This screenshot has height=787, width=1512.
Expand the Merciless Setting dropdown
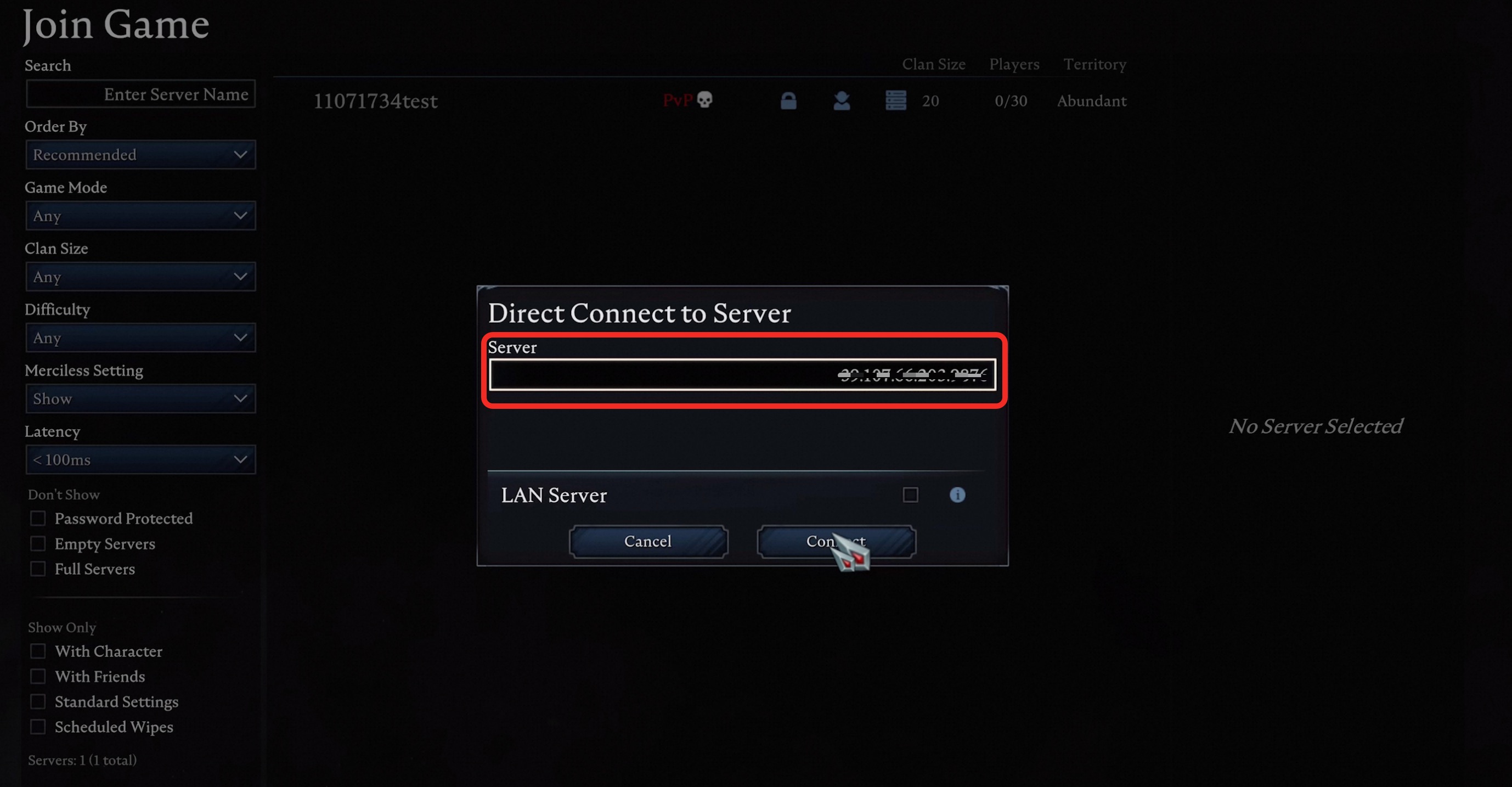pyautogui.click(x=141, y=399)
